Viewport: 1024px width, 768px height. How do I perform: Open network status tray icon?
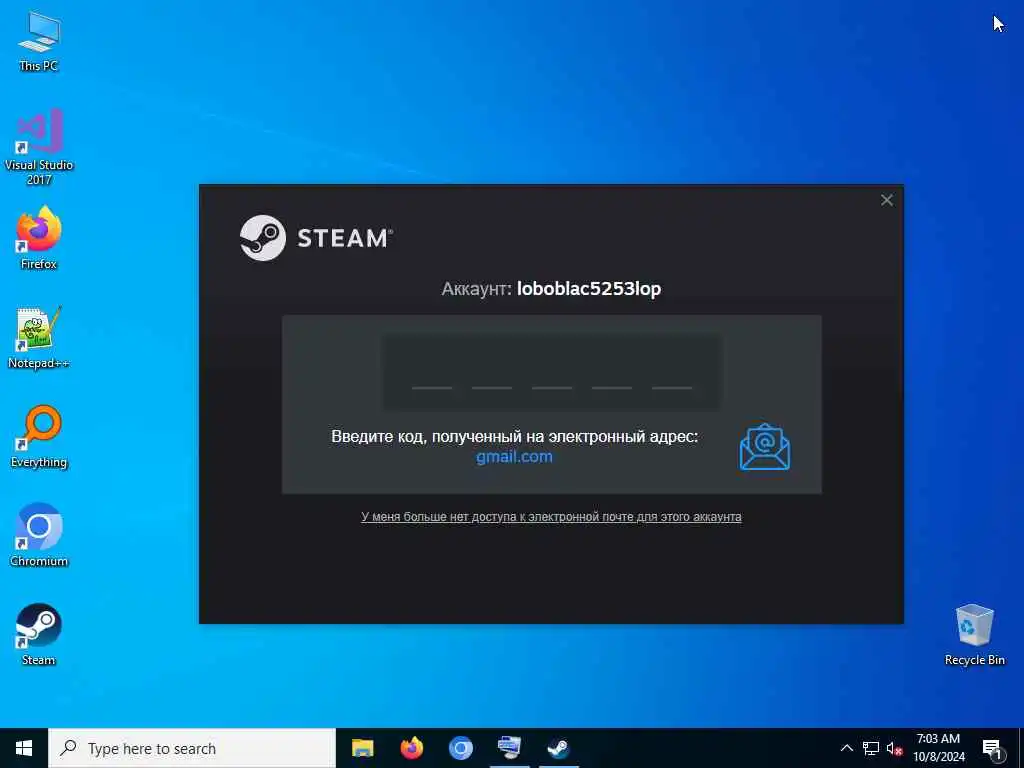tap(871, 748)
